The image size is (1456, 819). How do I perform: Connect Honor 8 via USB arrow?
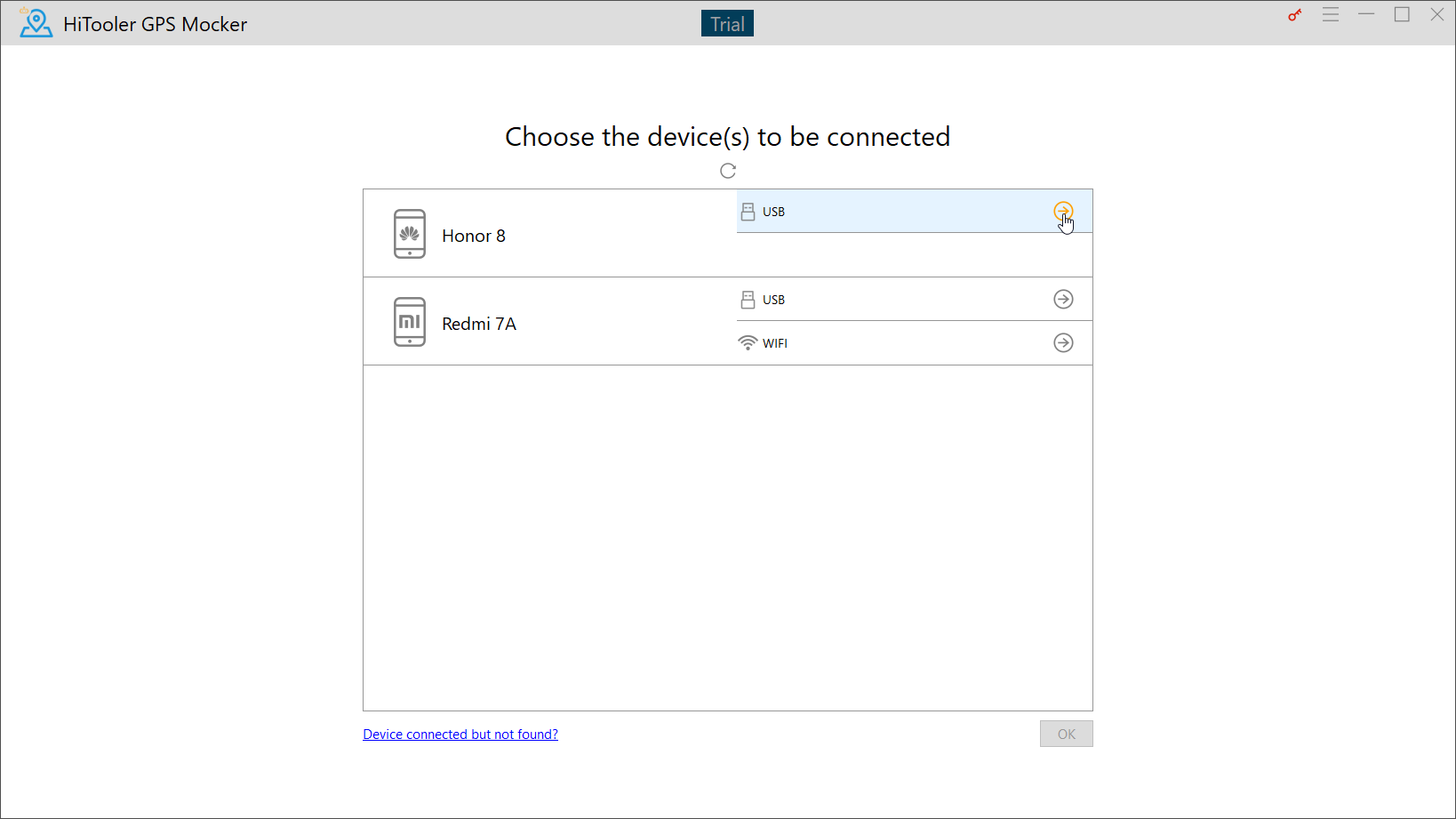[x=1063, y=212]
